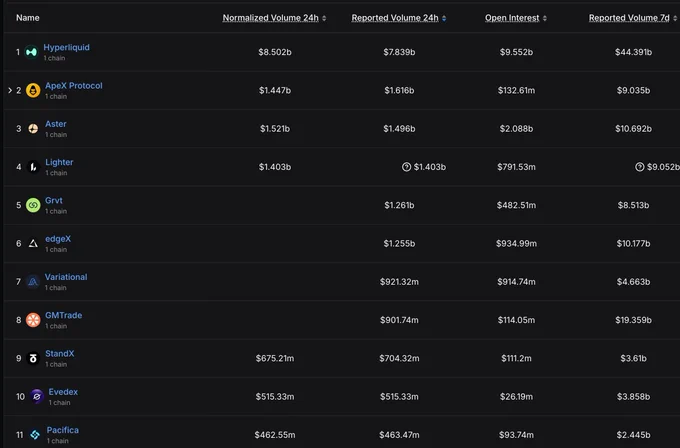Open the Pacifica protocol link

coord(63,430)
